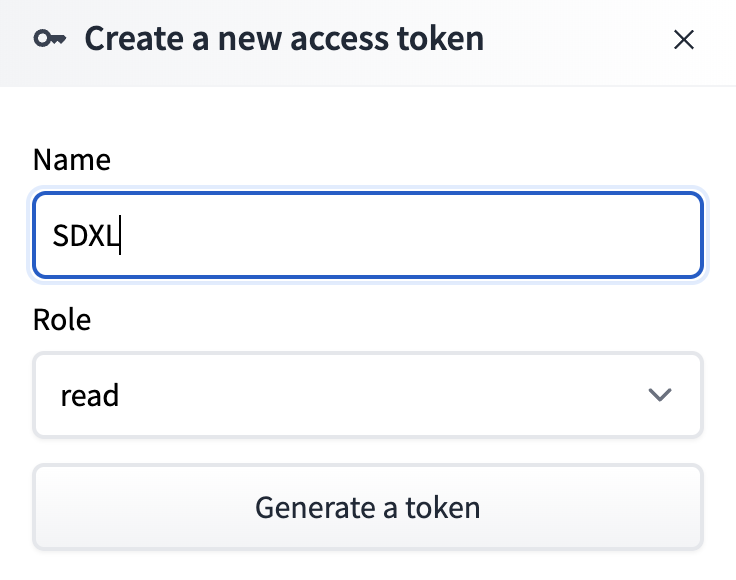
Task: Place cursor after SDXL text
Action: coord(120,235)
